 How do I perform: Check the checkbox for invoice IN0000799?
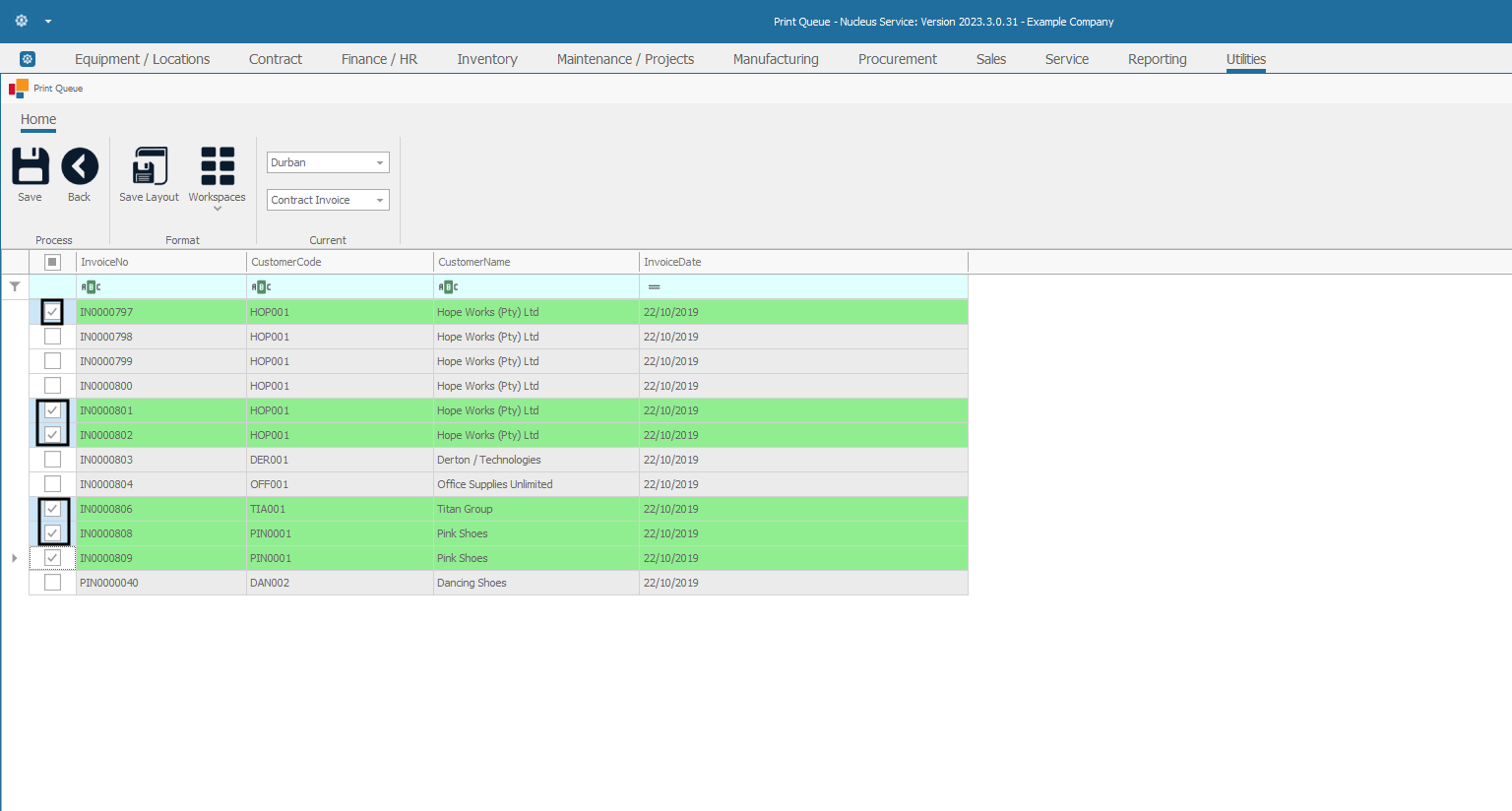[52, 361]
